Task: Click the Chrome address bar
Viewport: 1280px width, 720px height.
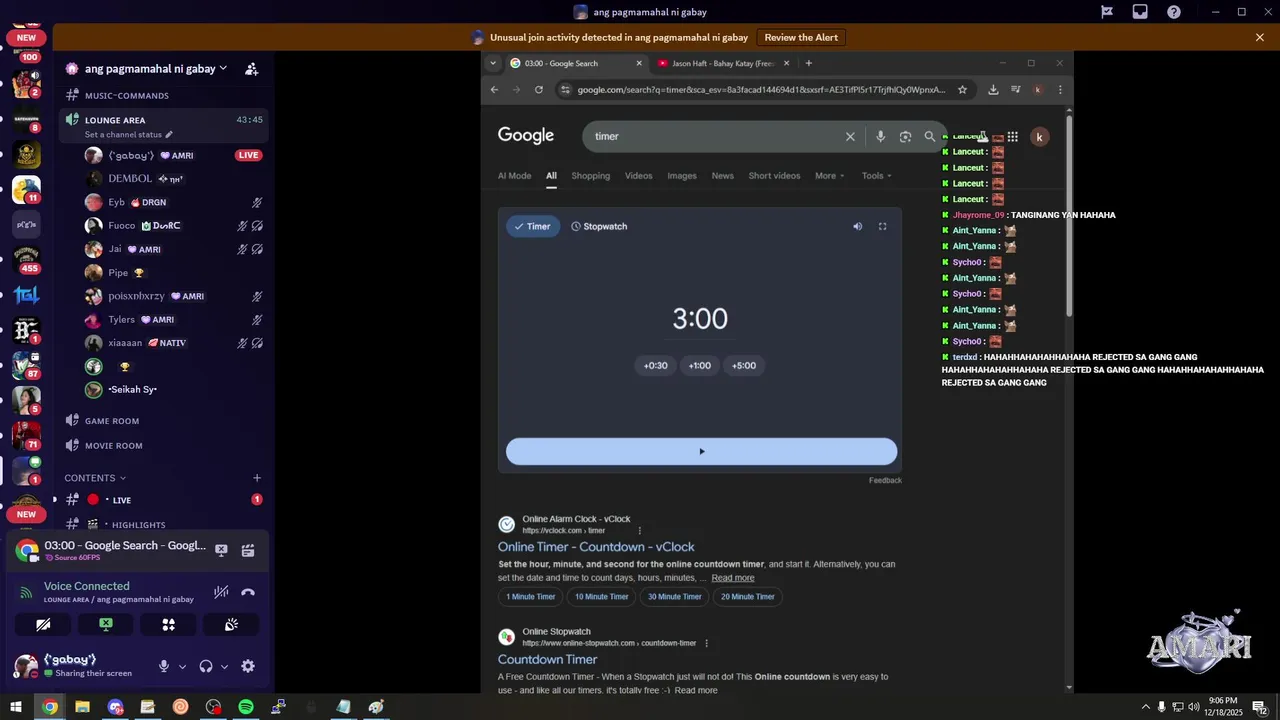Action: point(760,89)
